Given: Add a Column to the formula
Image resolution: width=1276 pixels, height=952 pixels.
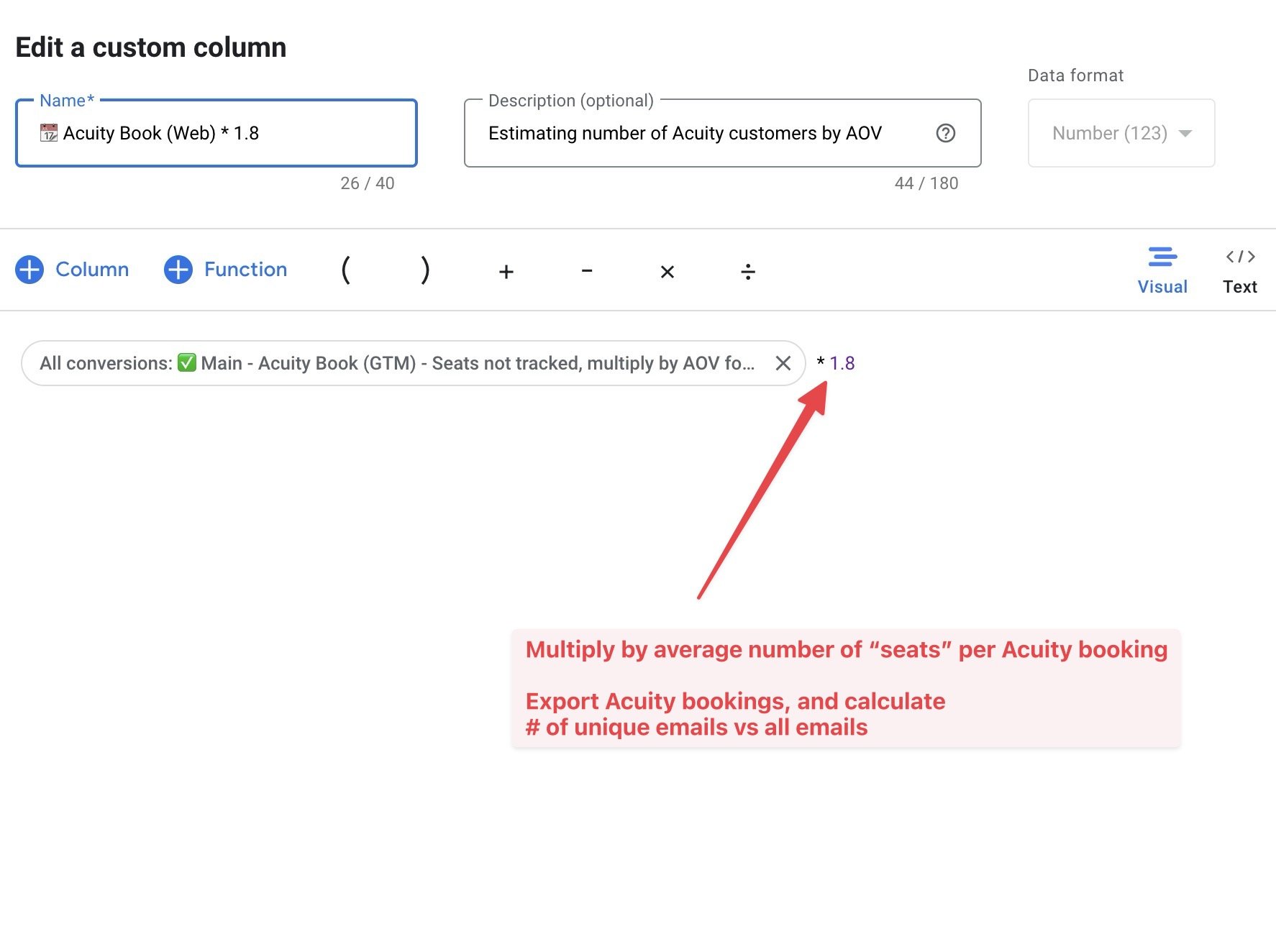Looking at the screenshot, I should 72,270.
